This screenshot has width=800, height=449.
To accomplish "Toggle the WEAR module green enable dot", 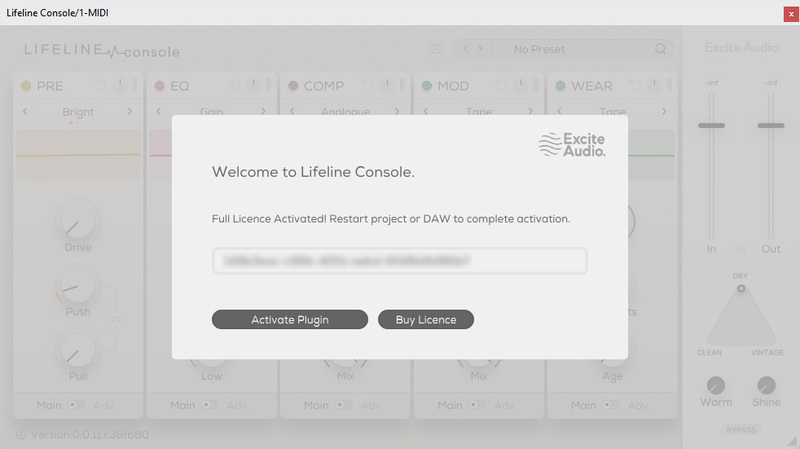I will click(561, 86).
